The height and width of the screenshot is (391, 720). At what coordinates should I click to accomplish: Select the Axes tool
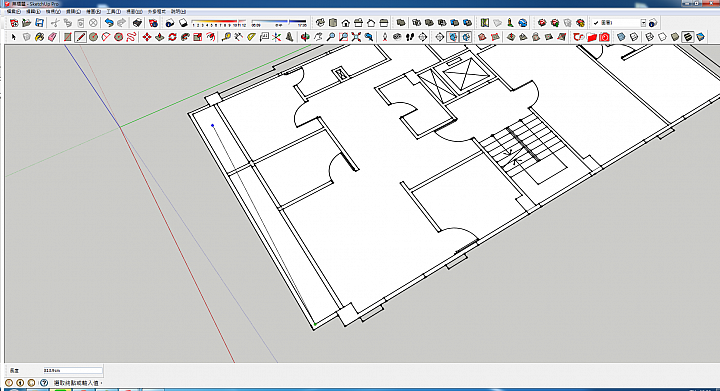coord(276,37)
